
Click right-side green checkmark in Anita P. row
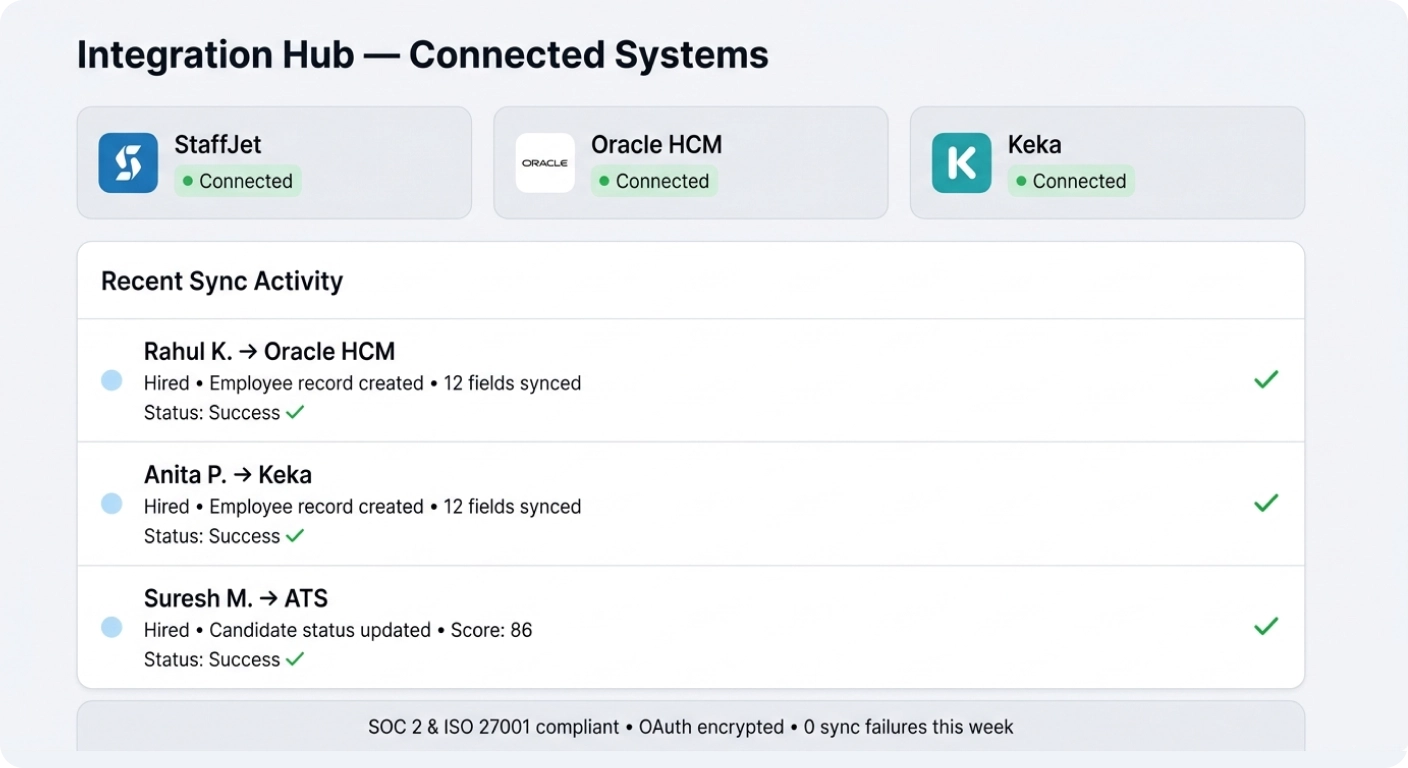point(1266,503)
